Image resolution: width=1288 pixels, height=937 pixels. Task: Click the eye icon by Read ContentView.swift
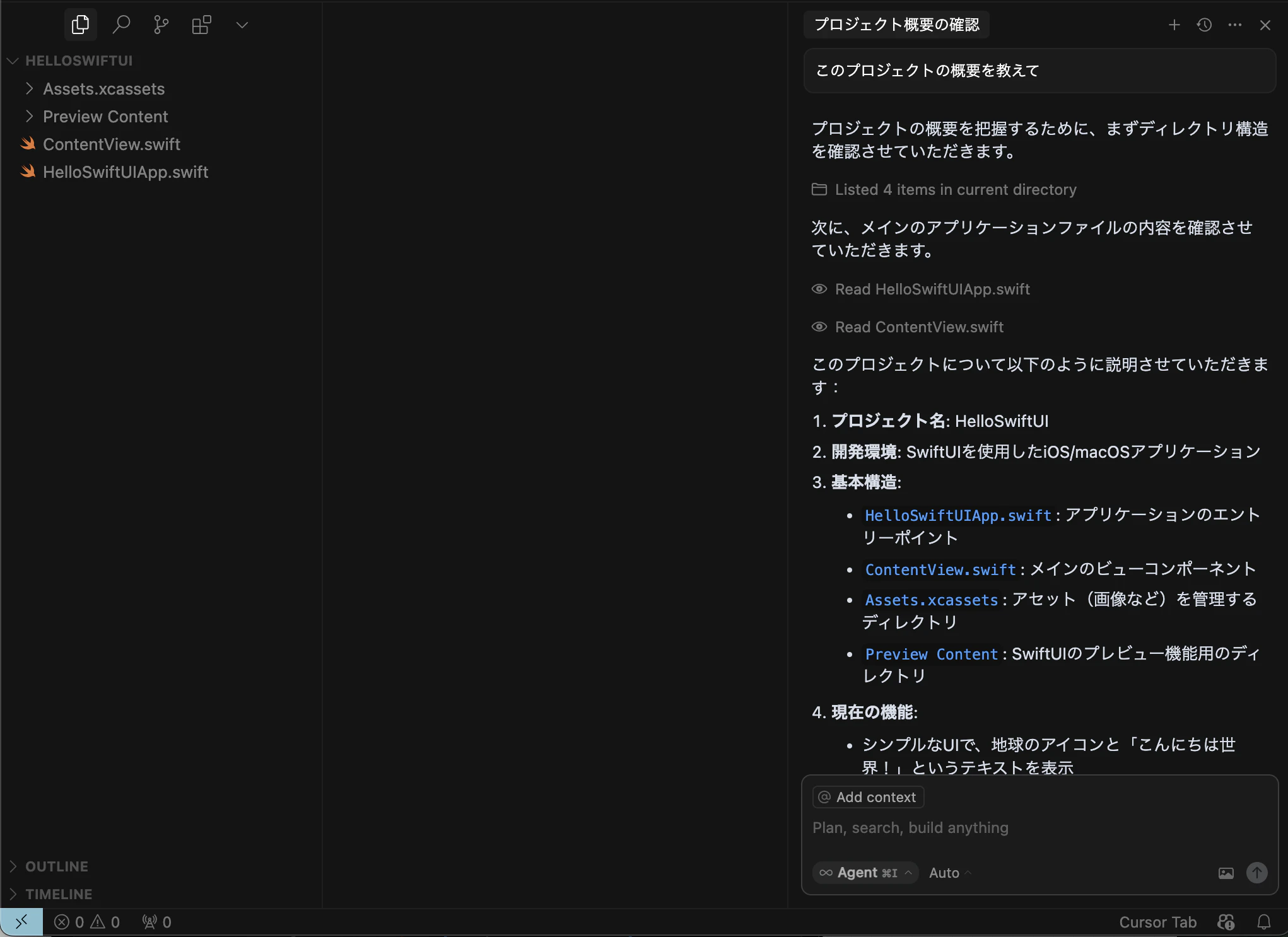click(x=819, y=327)
